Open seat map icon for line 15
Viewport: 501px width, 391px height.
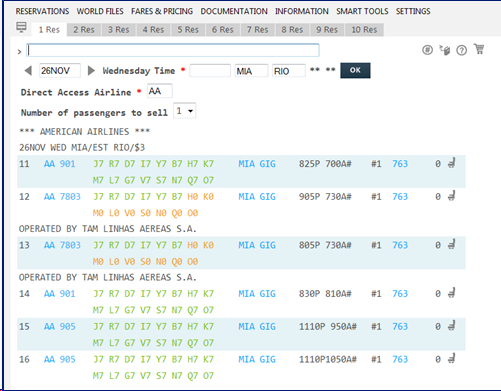451,326
